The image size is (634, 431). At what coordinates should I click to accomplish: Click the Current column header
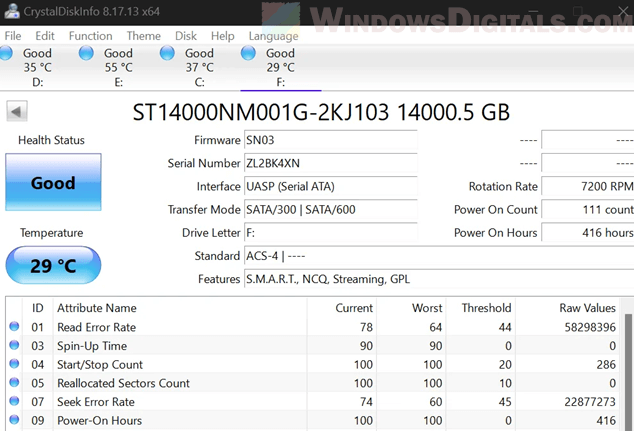342,308
